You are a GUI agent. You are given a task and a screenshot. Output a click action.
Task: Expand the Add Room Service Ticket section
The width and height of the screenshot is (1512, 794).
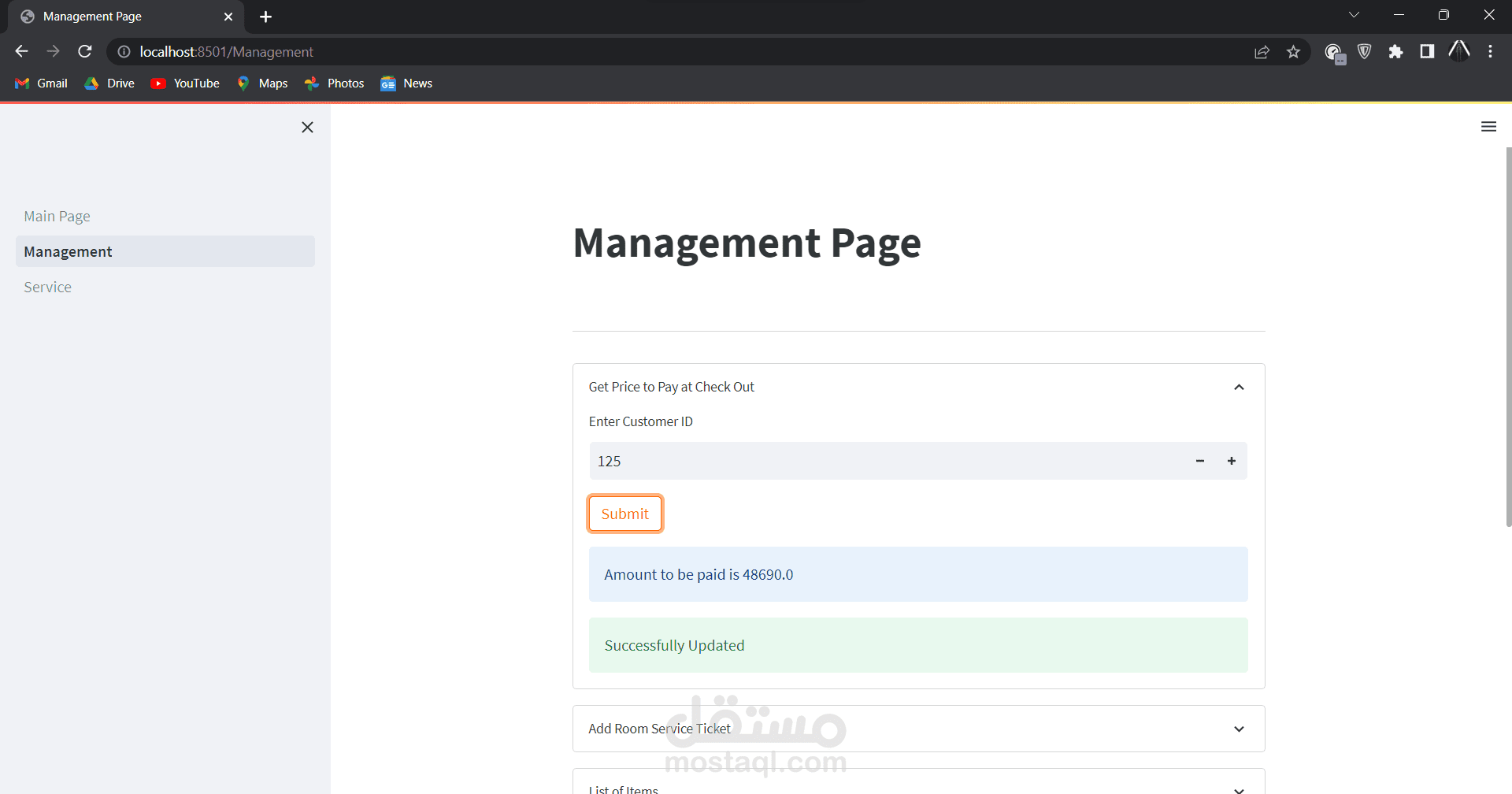point(918,729)
